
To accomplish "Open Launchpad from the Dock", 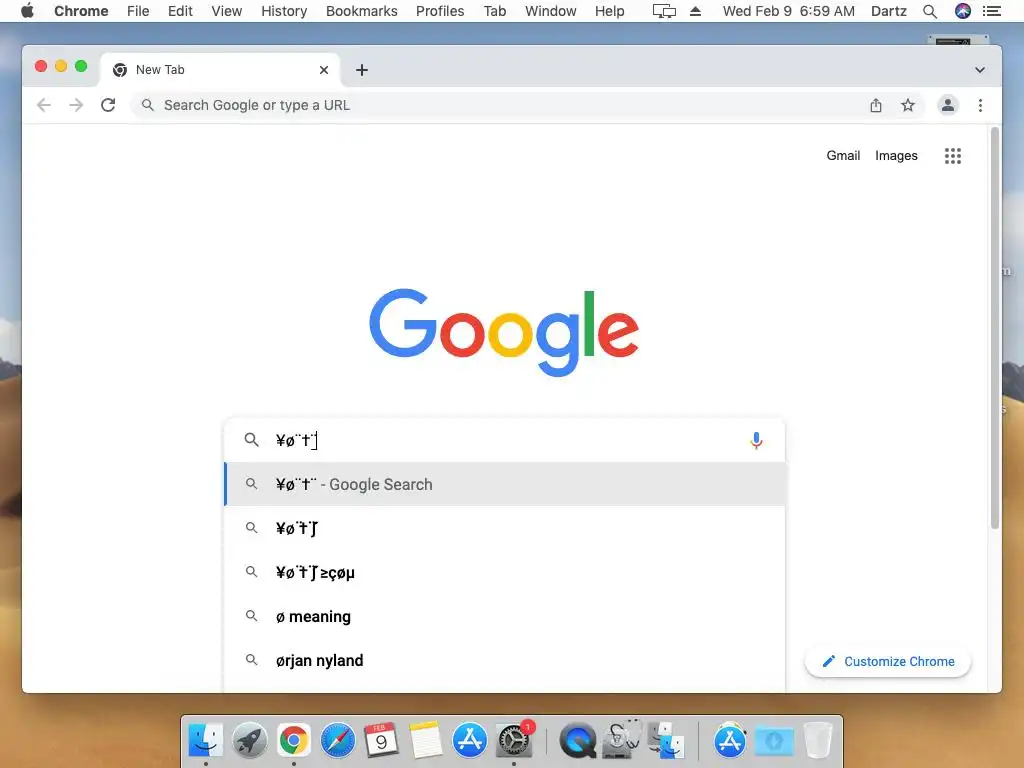I will coord(249,741).
